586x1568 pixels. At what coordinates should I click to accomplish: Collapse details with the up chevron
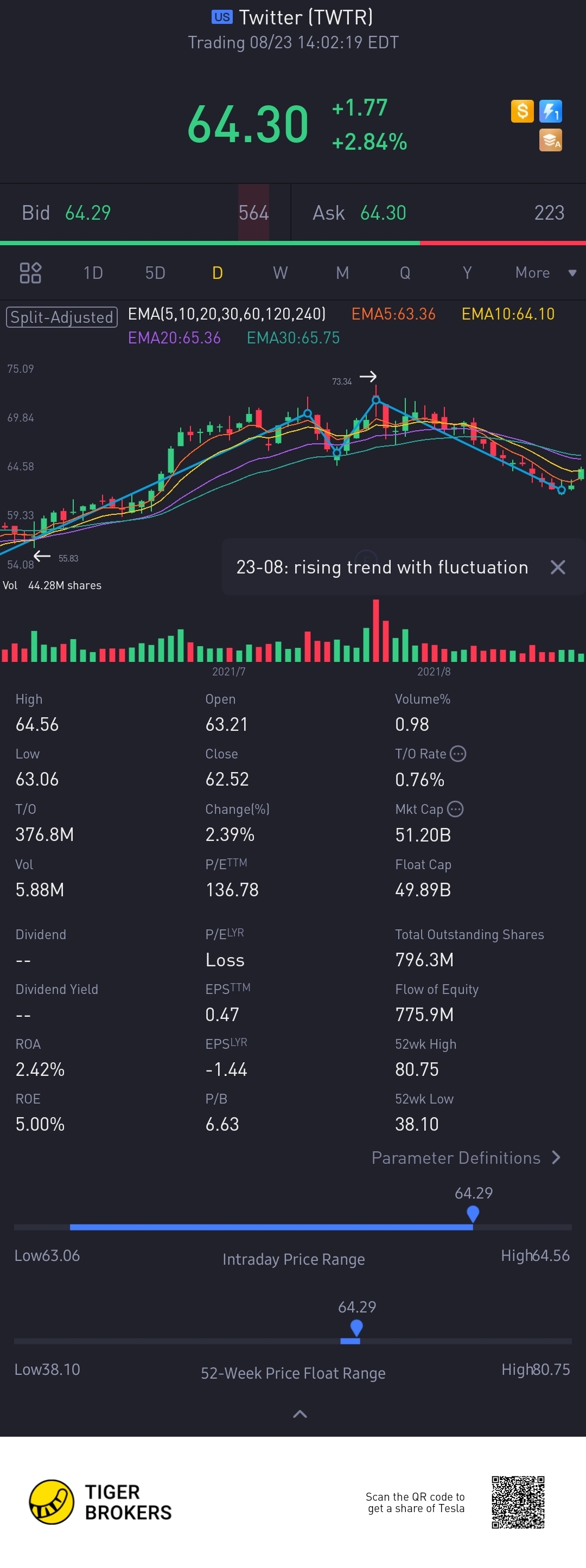[x=300, y=1414]
